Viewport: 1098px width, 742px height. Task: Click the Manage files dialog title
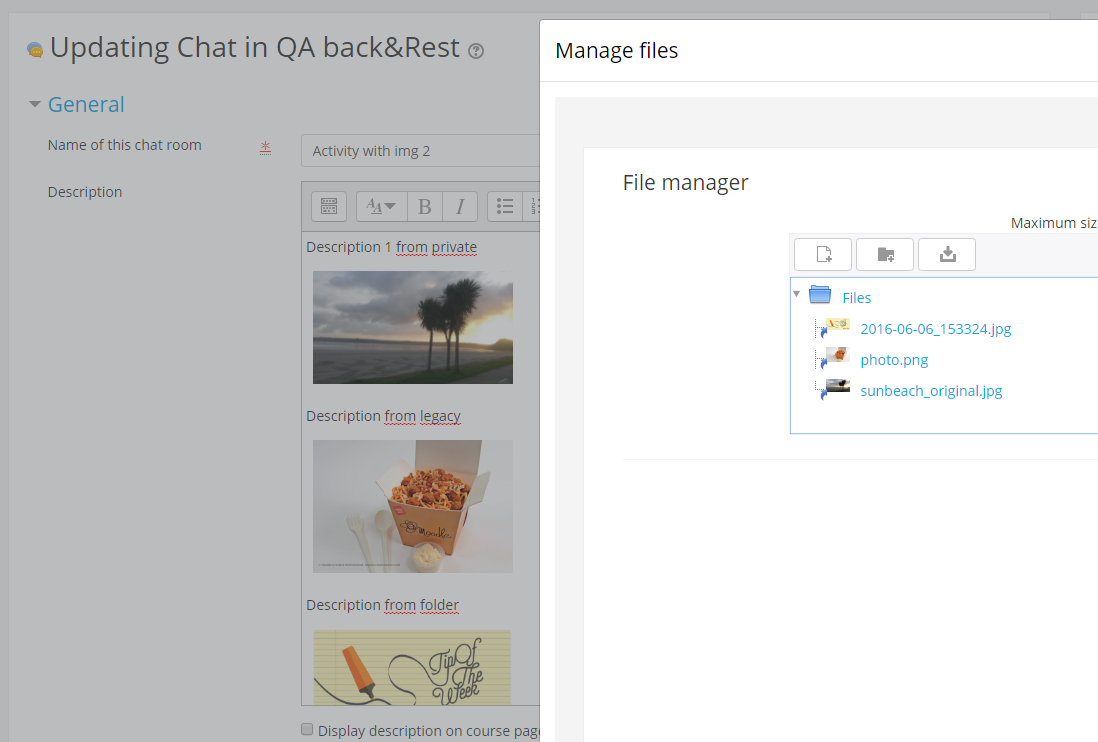click(616, 50)
